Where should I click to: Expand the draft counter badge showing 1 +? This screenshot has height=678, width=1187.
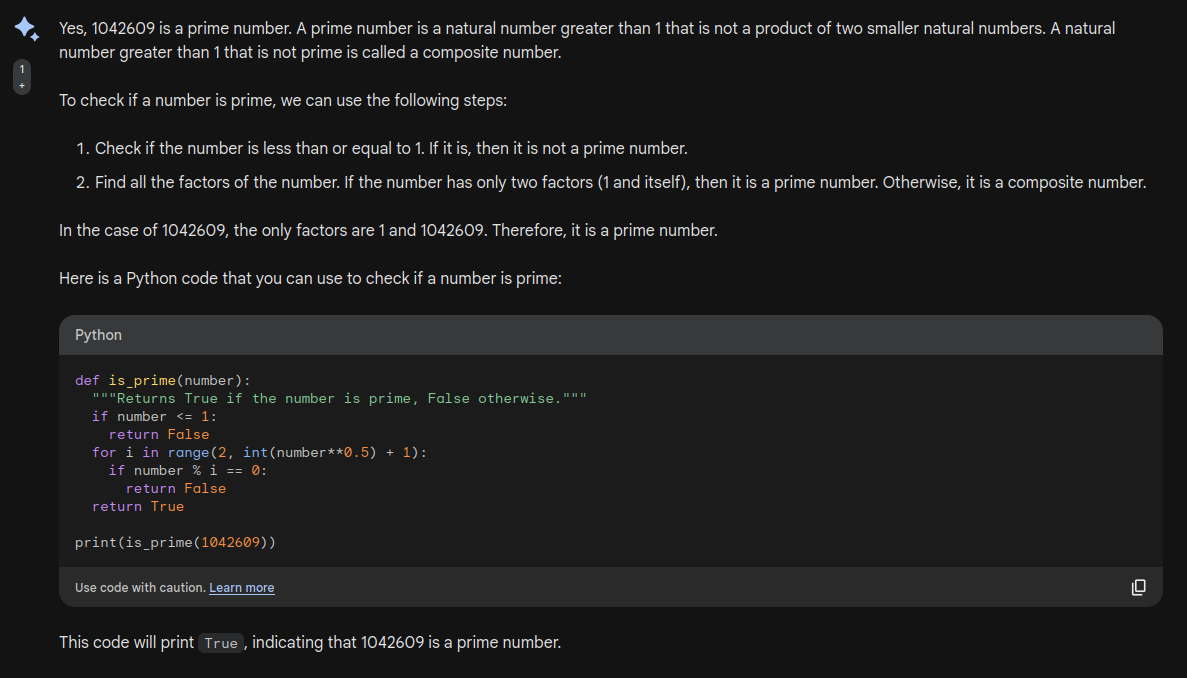22,77
